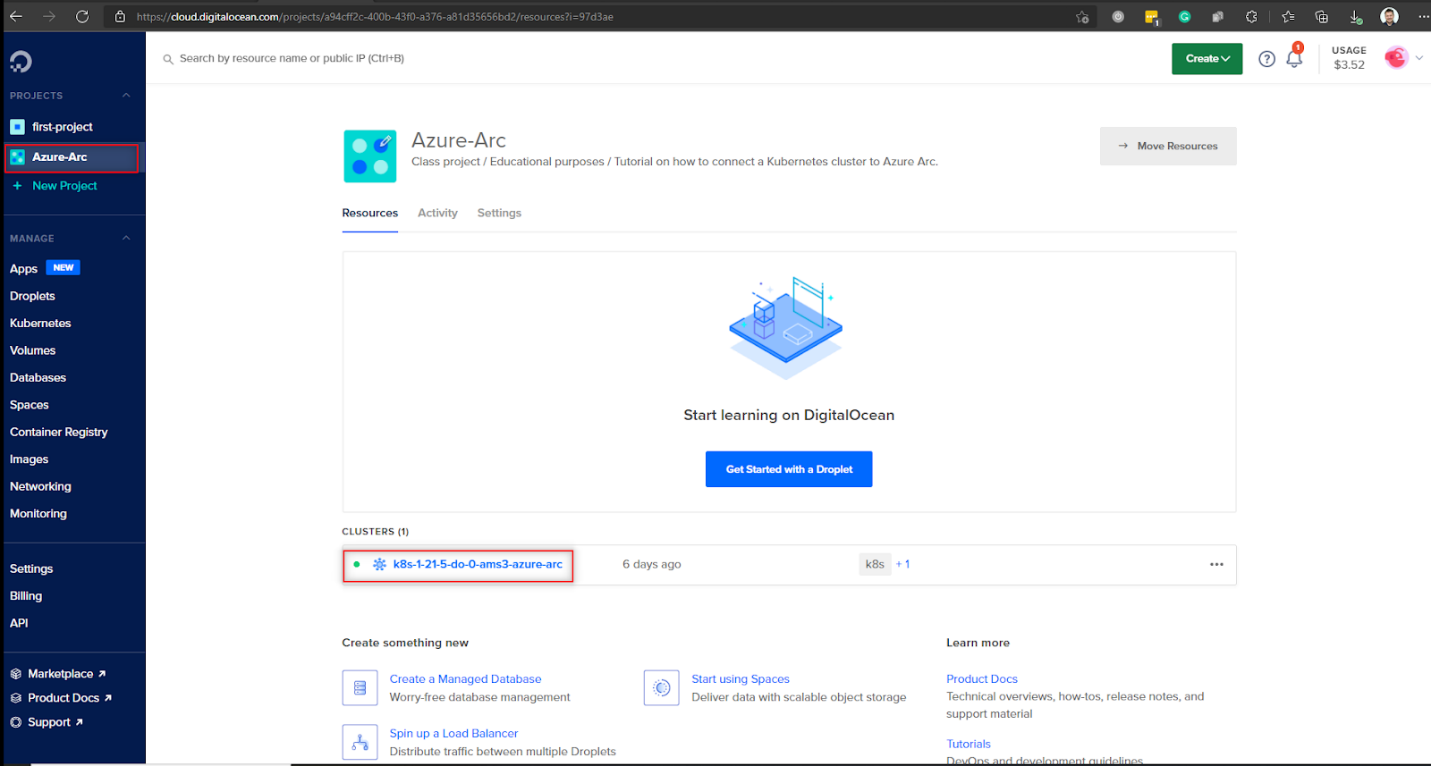The height and width of the screenshot is (766, 1431).
Task: Click the Spin up a Load Balancer link
Action: coord(454,733)
